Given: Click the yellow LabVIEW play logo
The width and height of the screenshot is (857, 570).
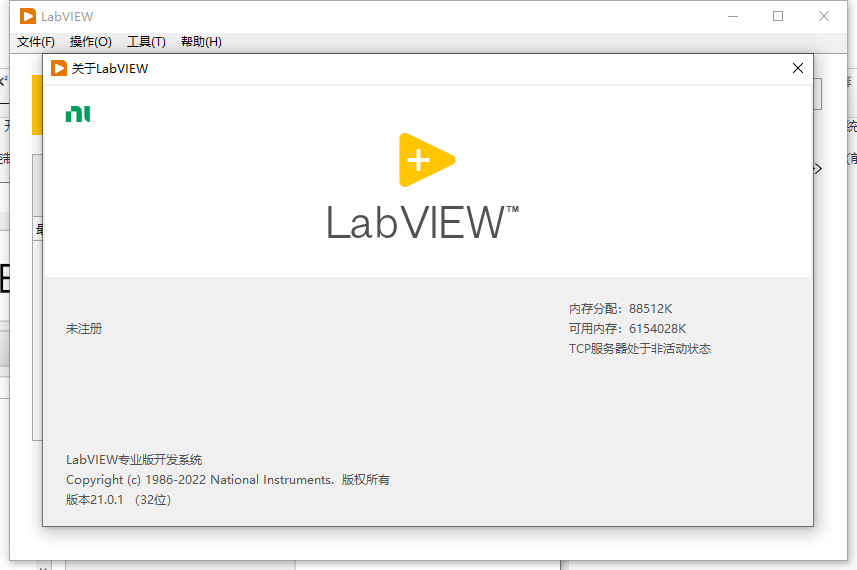Looking at the screenshot, I should pyautogui.click(x=427, y=160).
